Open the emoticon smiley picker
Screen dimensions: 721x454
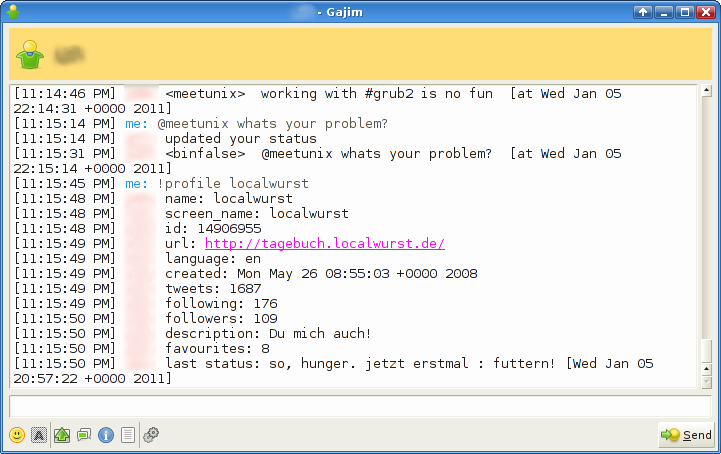tap(17, 435)
